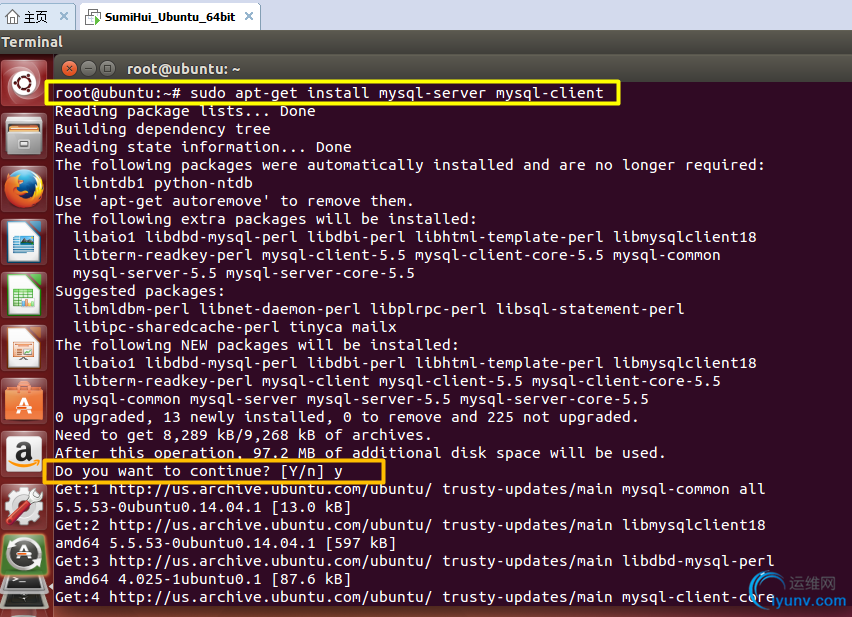This screenshot has height=617, width=852.
Task: Click 'The following NEW packages will be installed' line
Action: coord(257,345)
